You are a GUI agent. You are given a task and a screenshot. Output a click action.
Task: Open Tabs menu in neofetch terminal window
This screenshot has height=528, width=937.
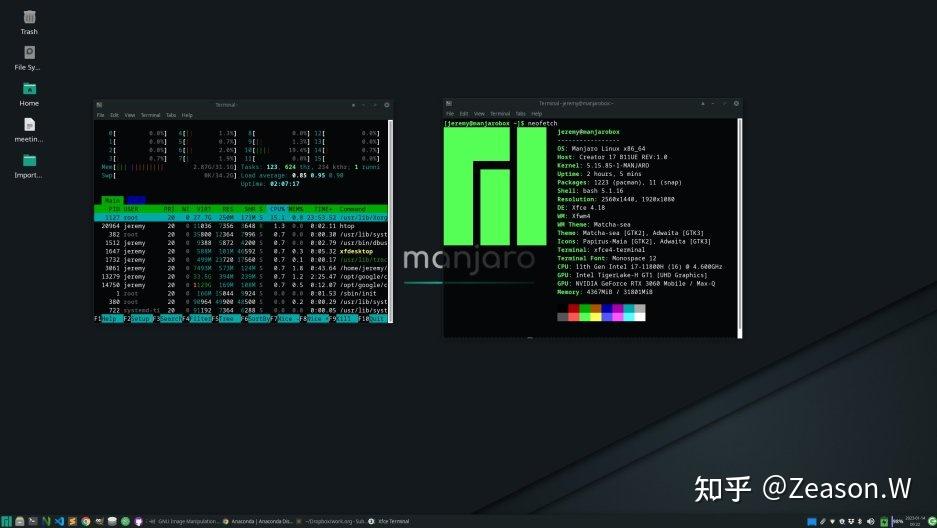tap(520, 113)
